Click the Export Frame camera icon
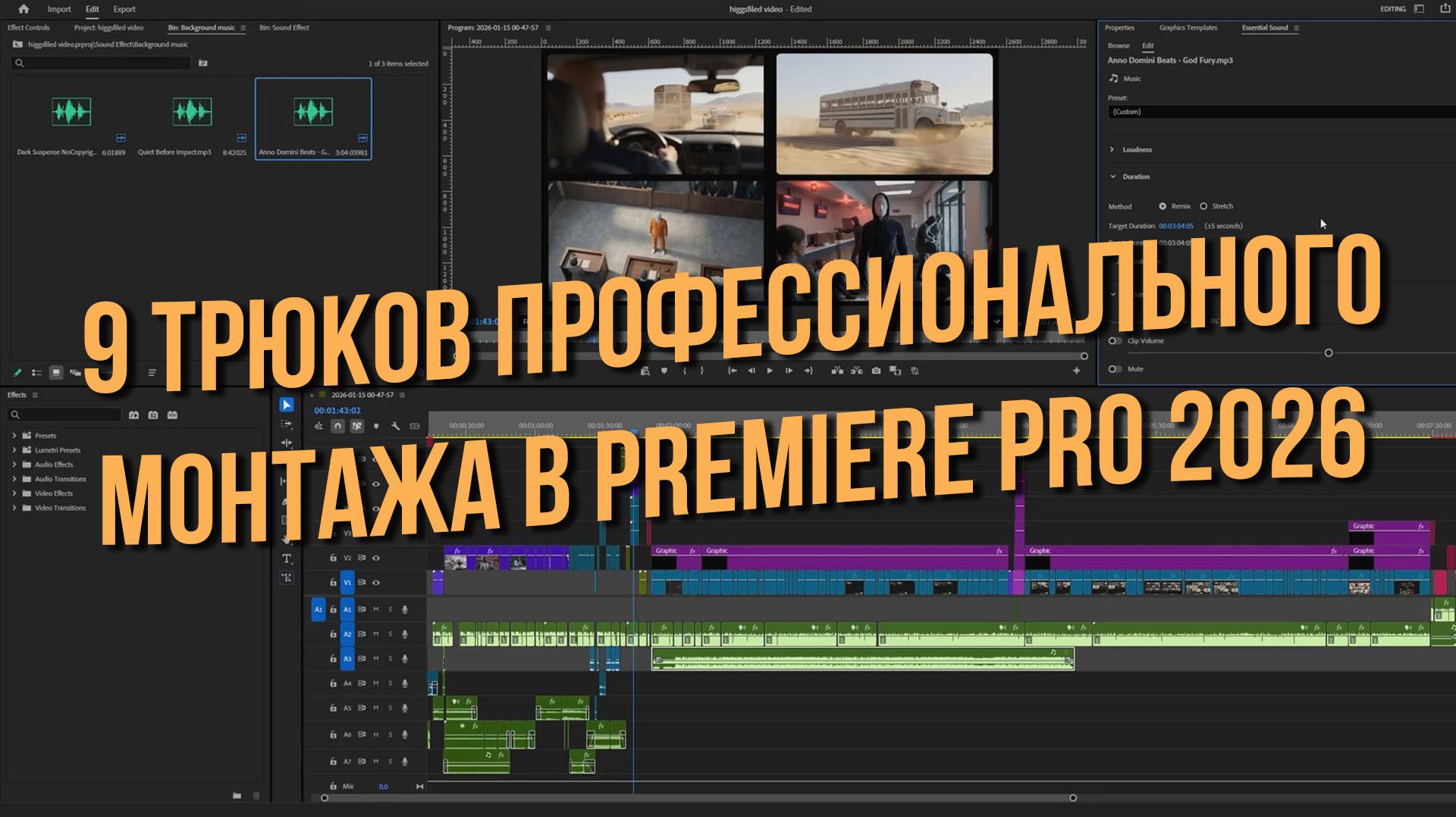 coord(876,371)
